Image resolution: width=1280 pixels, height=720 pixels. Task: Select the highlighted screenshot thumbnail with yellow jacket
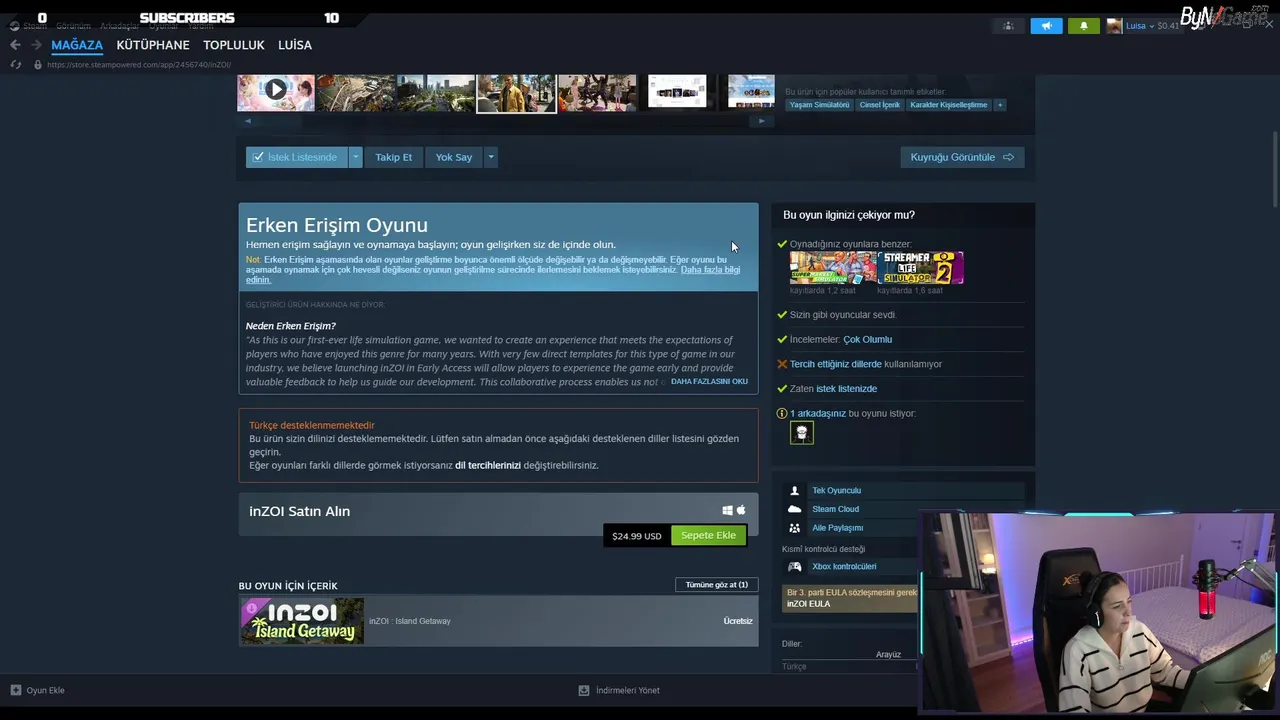tap(516, 93)
